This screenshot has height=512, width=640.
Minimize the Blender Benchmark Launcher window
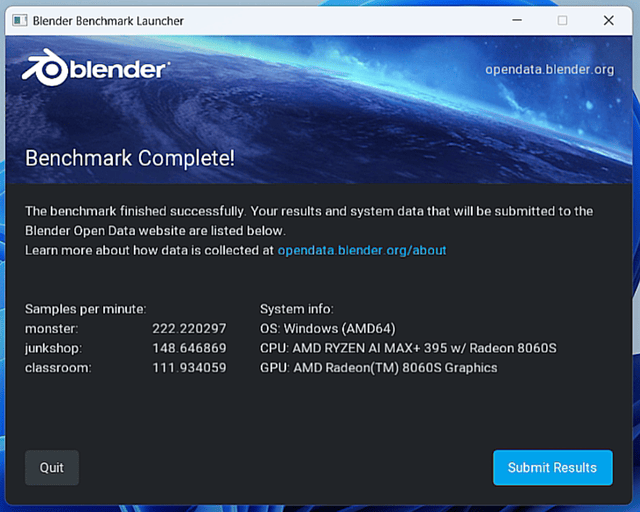click(x=516, y=20)
